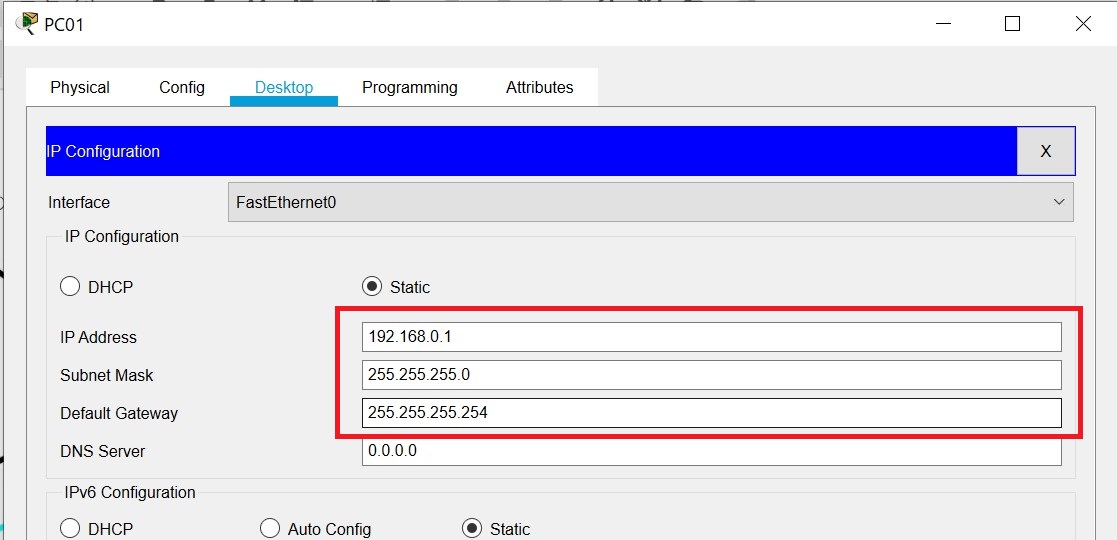Maximize the PC01 window
1117x540 pixels.
(1012, 24)
